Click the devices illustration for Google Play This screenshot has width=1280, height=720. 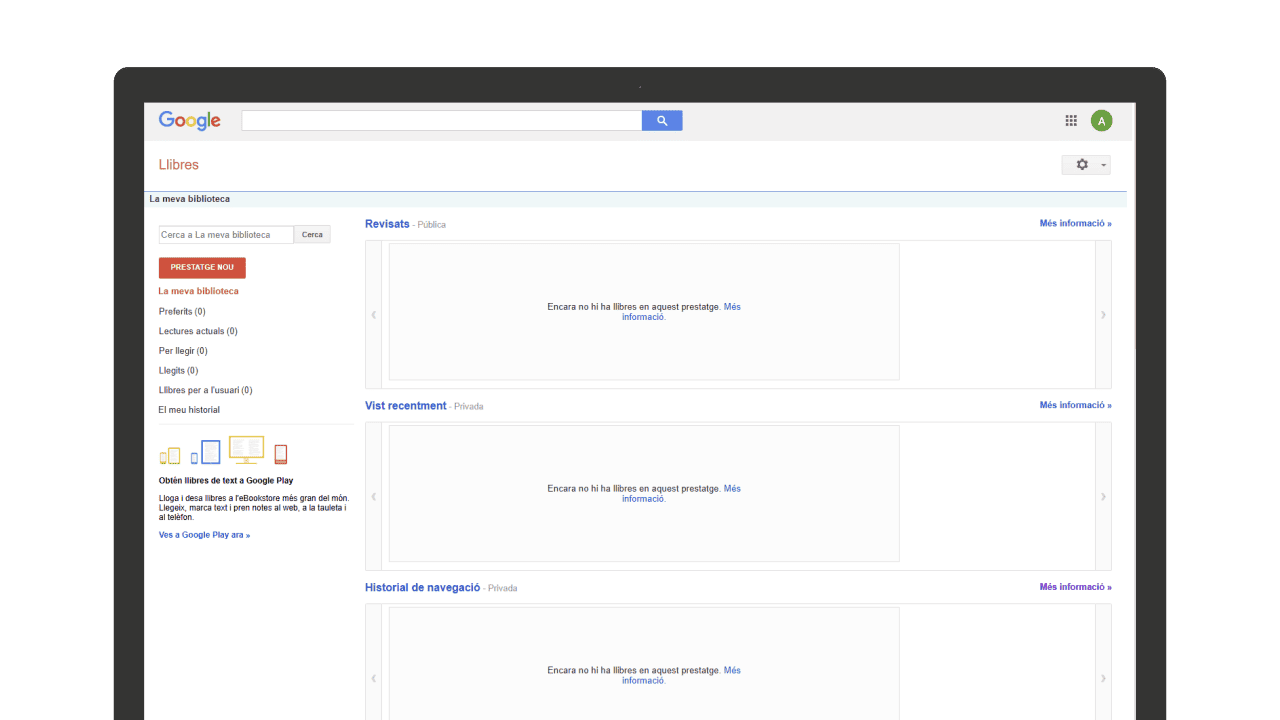pos(223,452)
